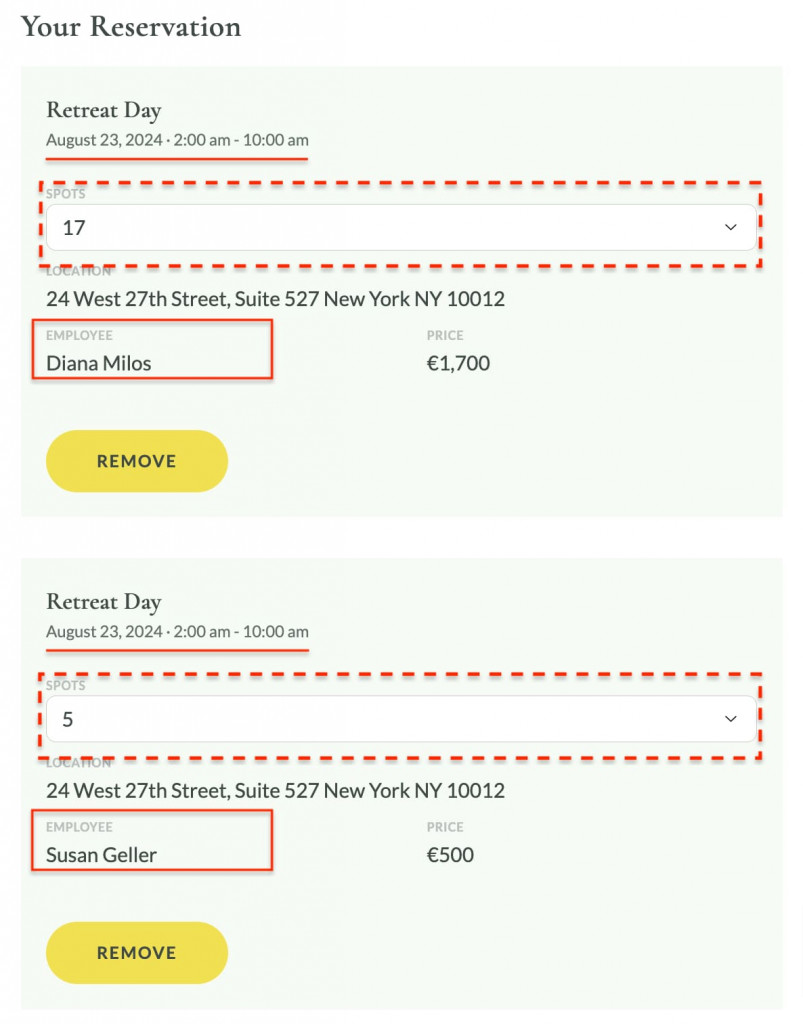
Task: Click the €500 price value
Action: (x=450, y=855)
